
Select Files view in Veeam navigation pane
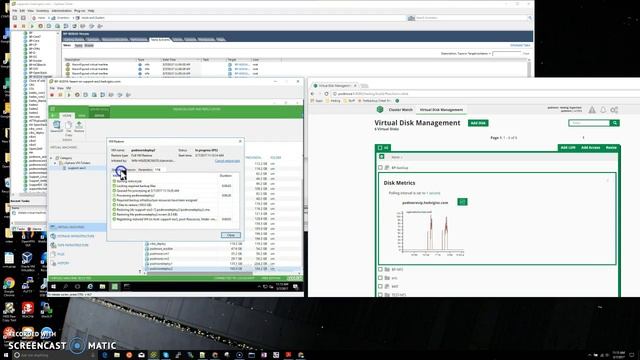tap(57, 254)
